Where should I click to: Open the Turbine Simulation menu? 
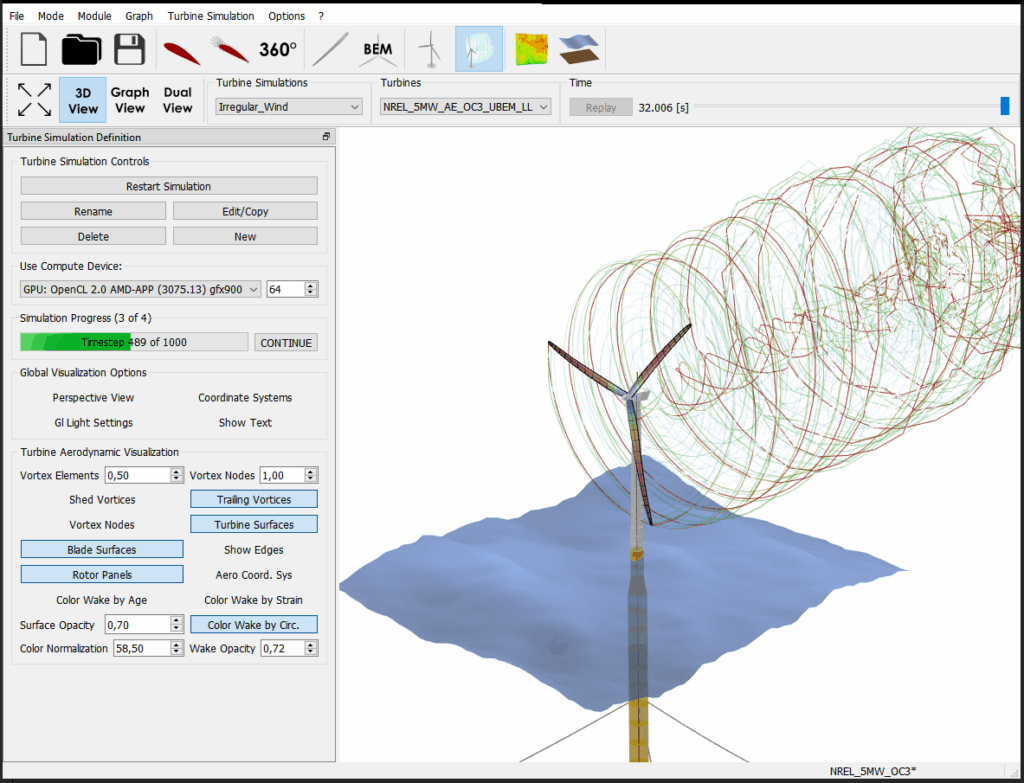click(211, 16)
